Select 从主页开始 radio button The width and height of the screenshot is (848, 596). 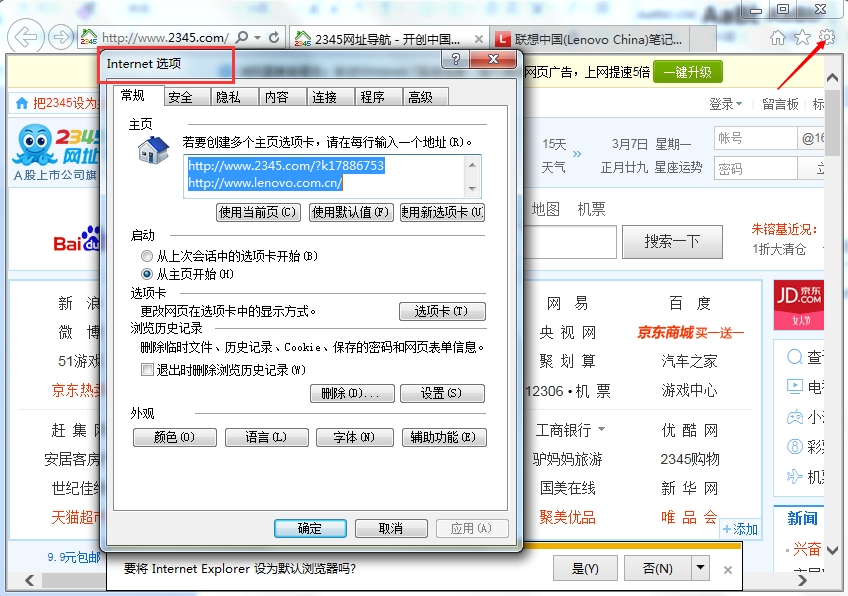147,274
